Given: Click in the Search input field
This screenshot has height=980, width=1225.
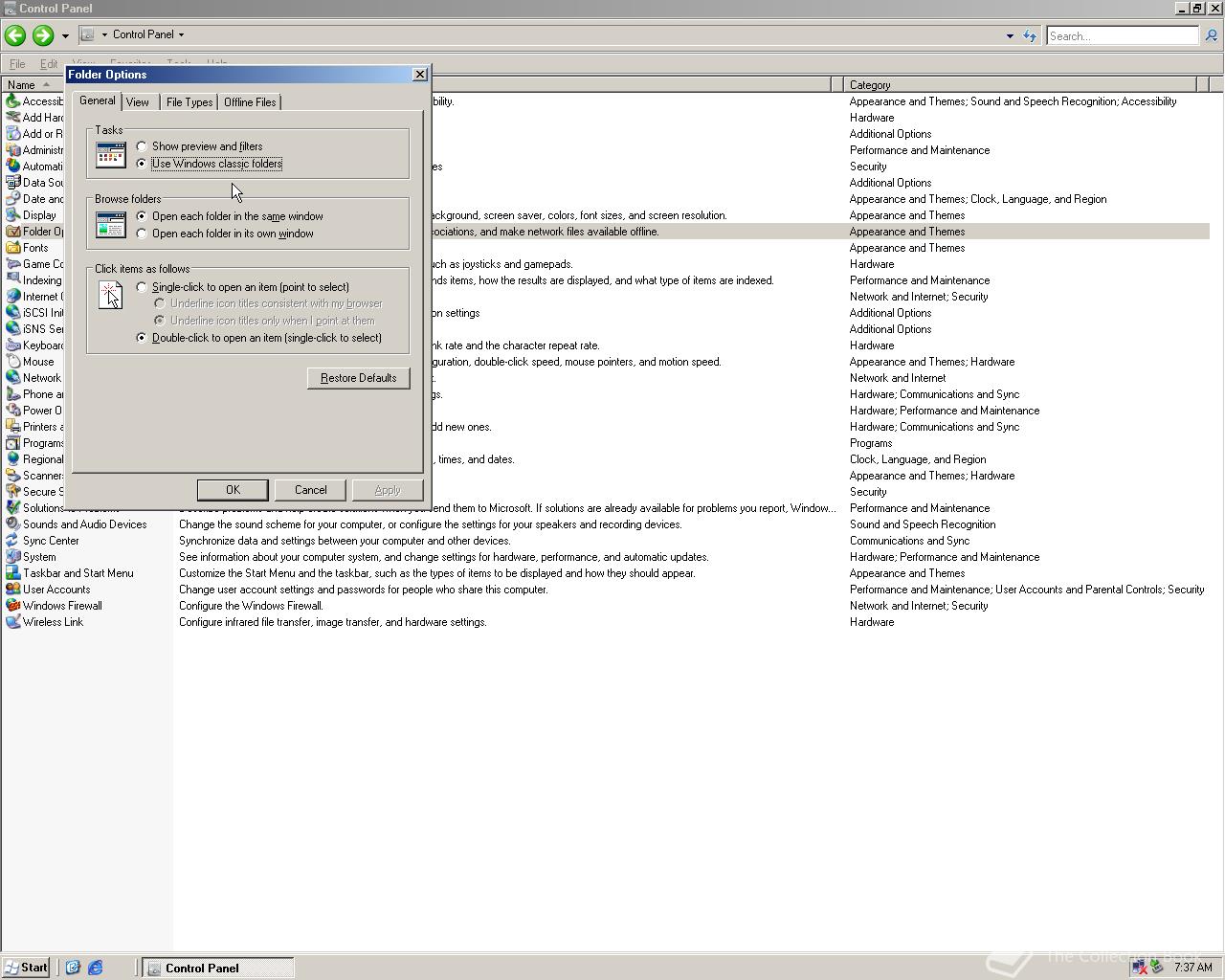Looking at the screenshot, I should [1122, 35].
